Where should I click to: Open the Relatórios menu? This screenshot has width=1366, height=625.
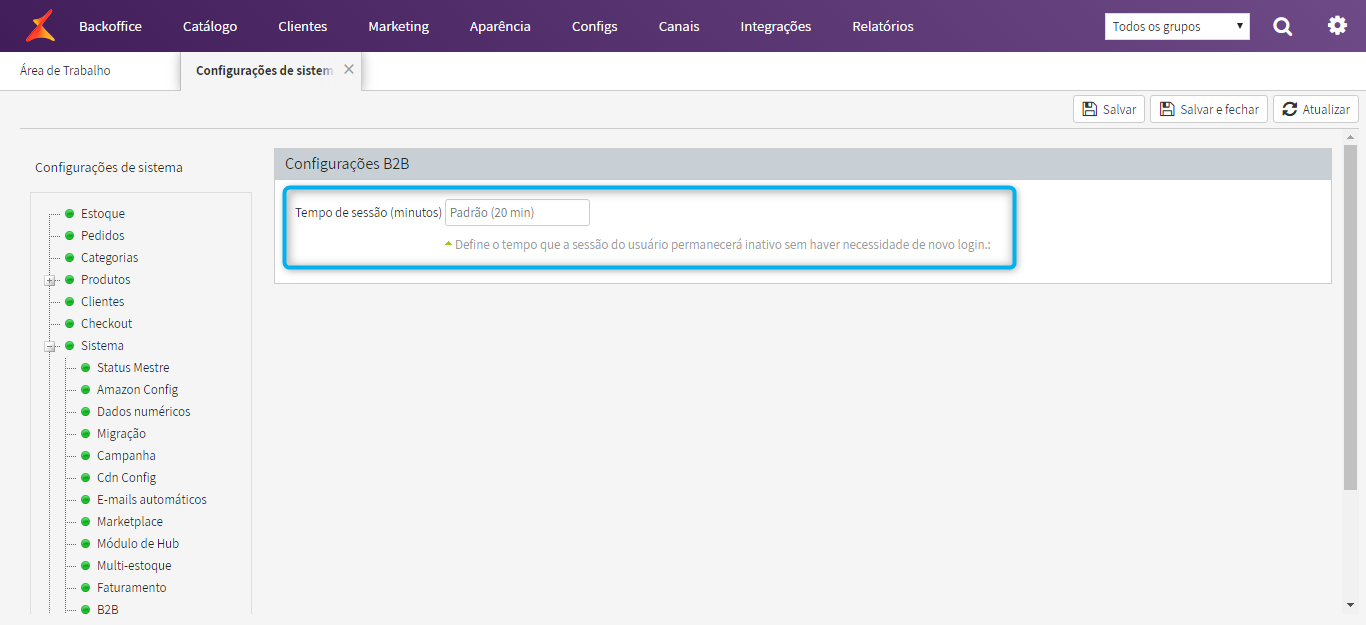pyautogui.click(x=883, y=26)
